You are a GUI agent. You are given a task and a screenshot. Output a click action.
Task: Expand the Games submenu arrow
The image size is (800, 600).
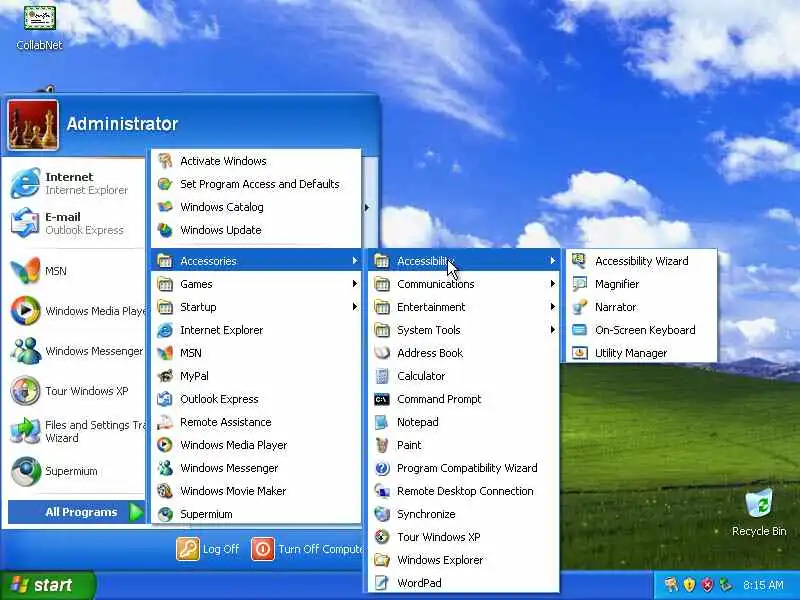click(355, 284)
